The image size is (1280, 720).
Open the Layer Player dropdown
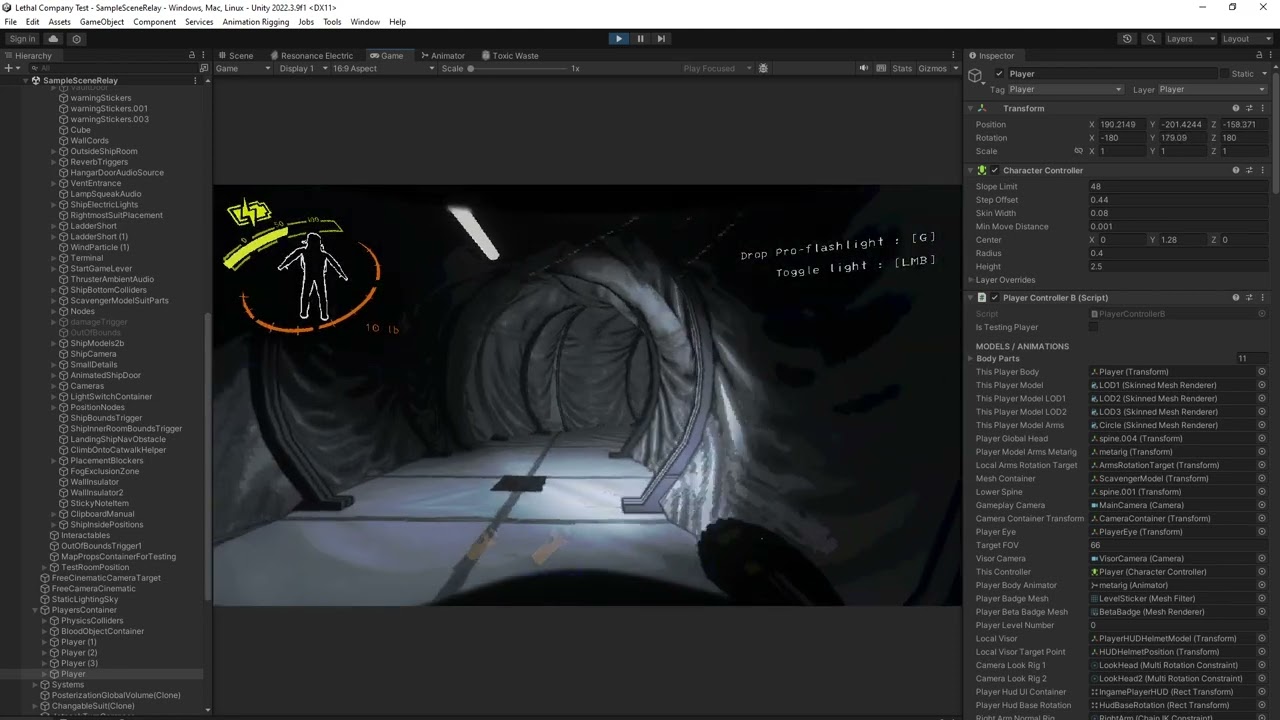[1211, 89]
